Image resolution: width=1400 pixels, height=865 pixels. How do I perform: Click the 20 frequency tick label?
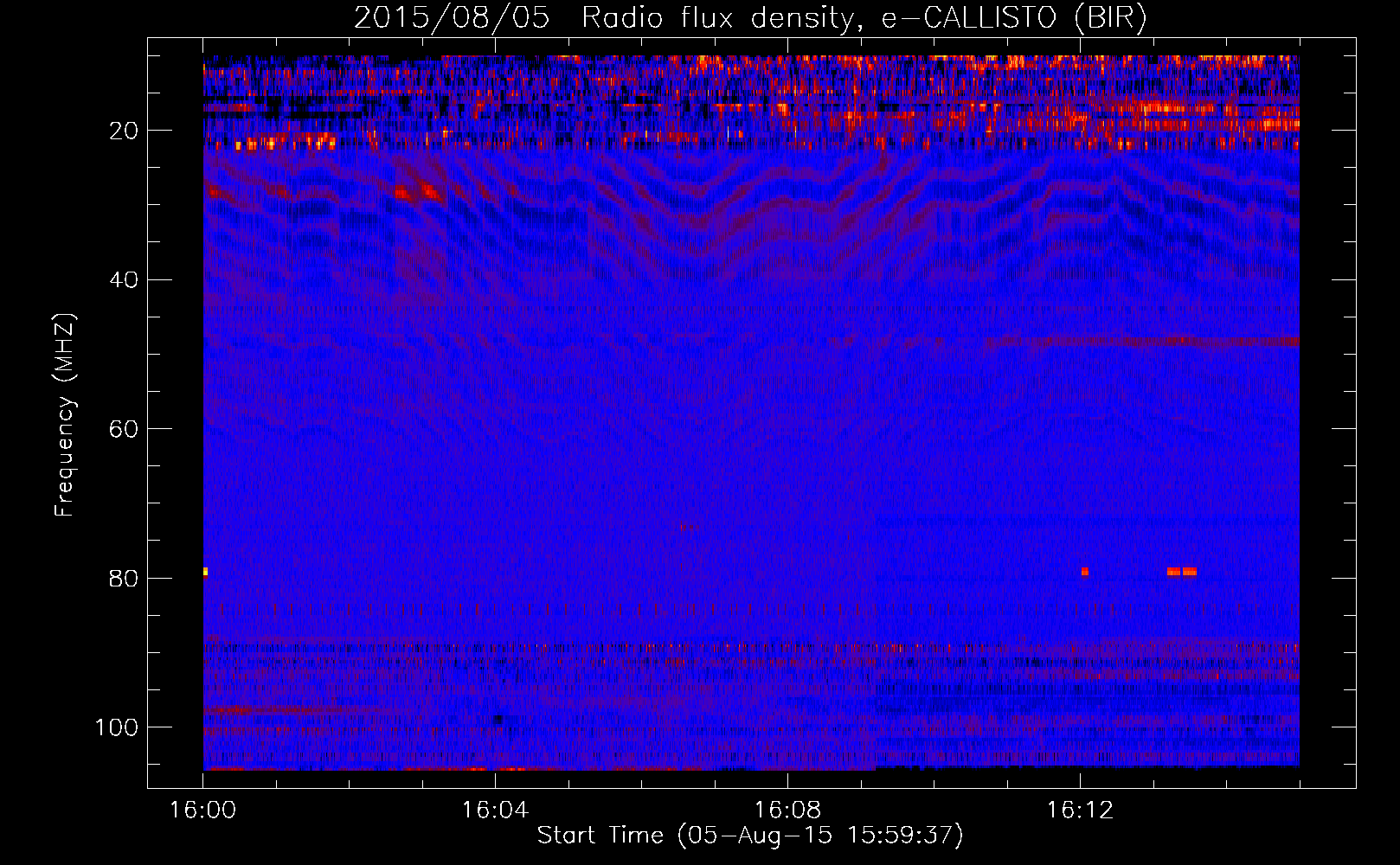(x=125, y=131)
